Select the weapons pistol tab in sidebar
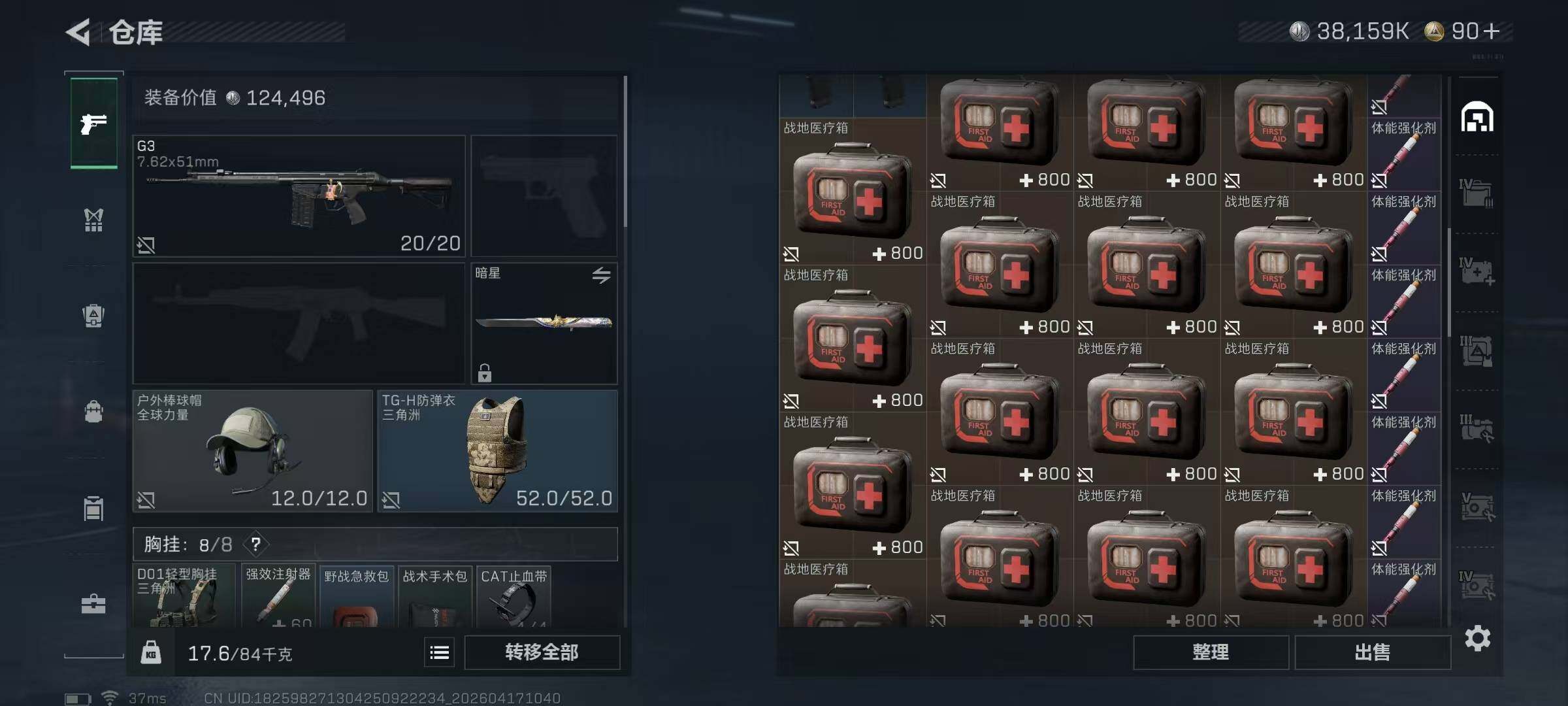 point(94,123)
